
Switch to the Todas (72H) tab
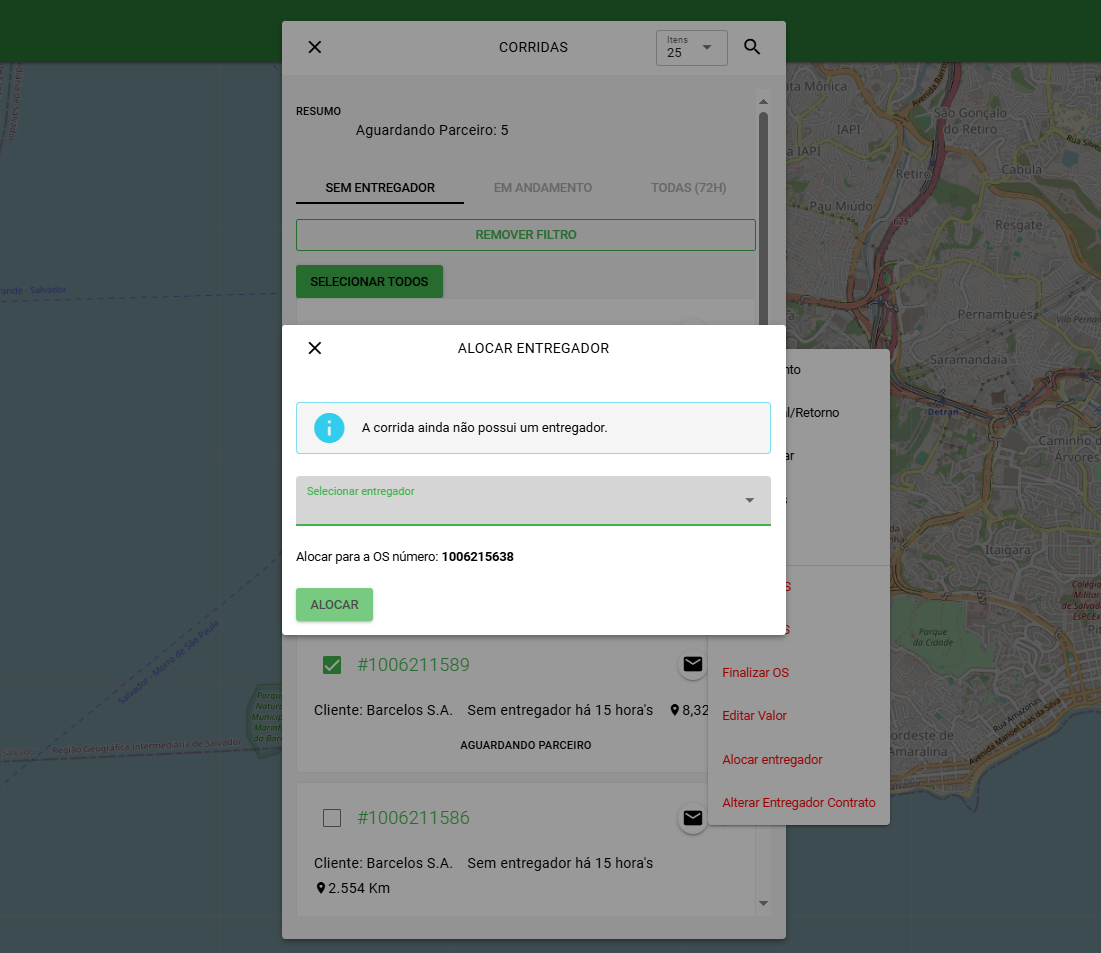point(688,188)
